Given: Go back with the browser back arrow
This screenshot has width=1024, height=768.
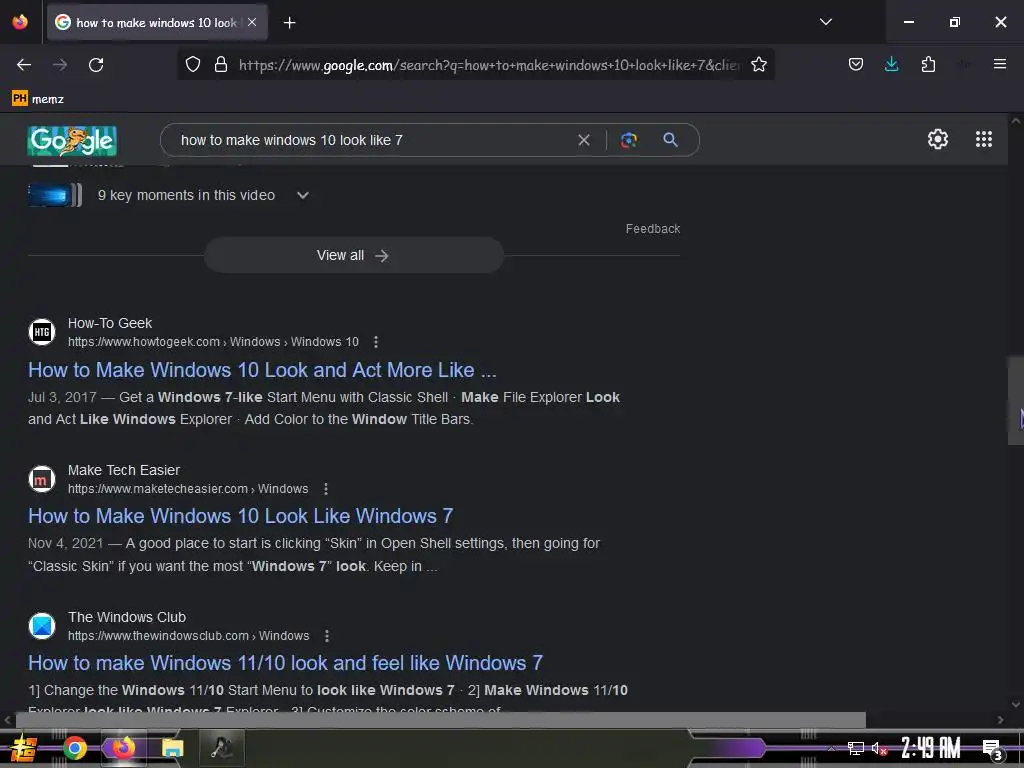Looking at the screenshot, I should (24, 65).
